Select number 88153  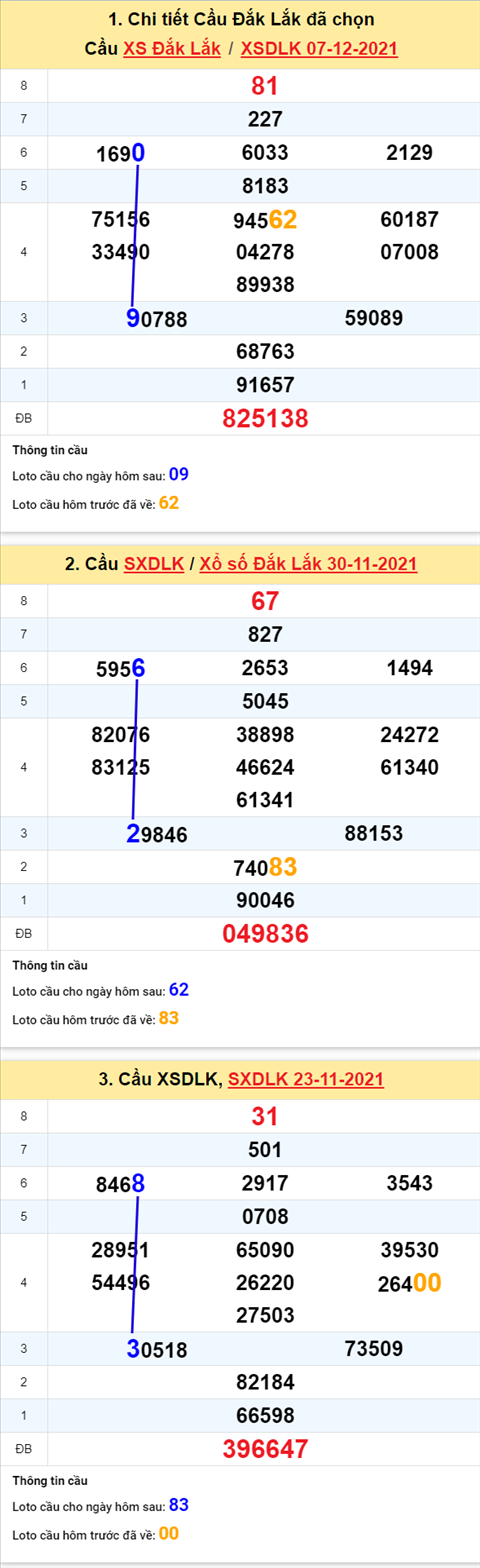373,834
